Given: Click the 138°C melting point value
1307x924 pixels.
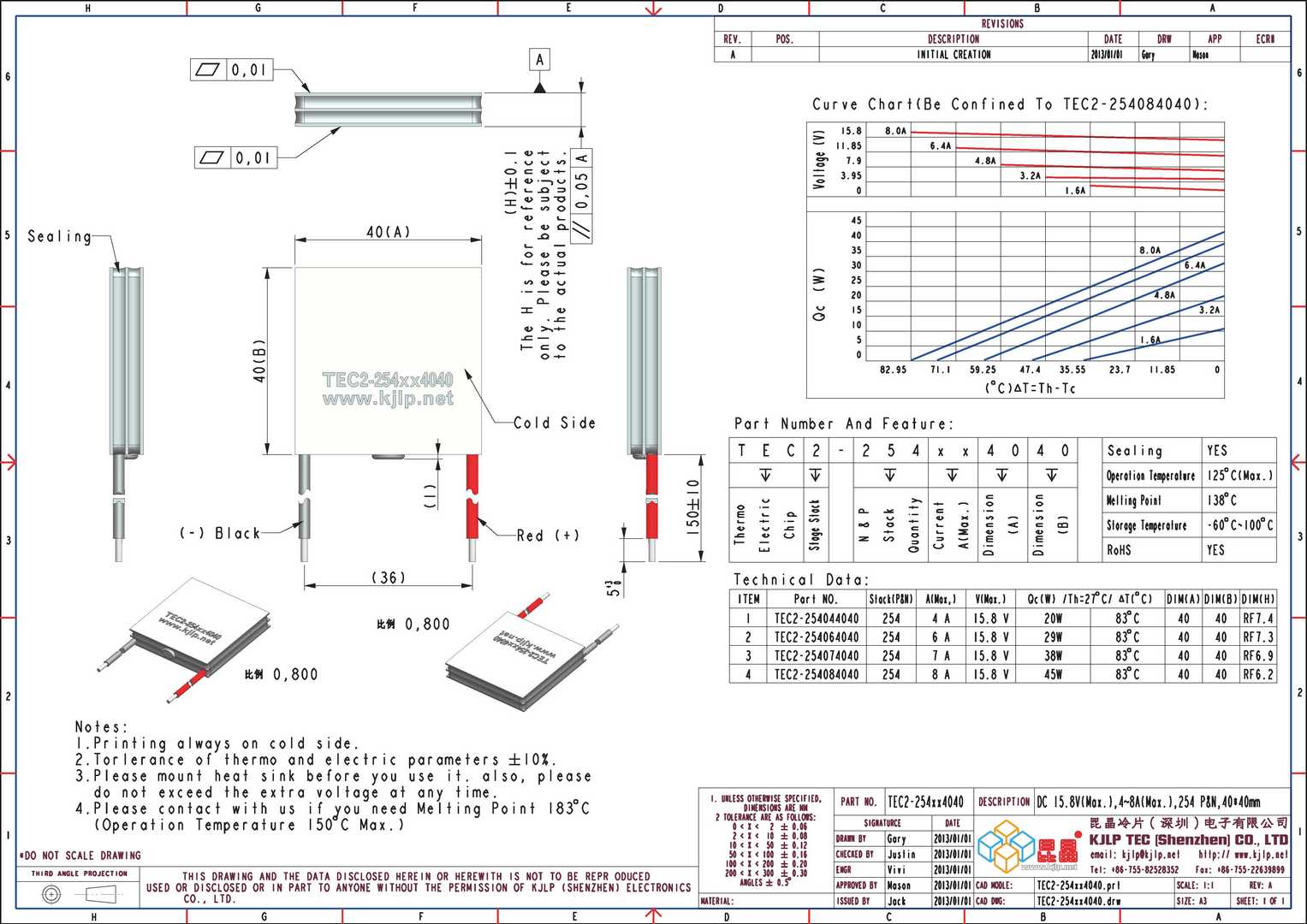Looking at the screenshot, I should [1221, 500].
